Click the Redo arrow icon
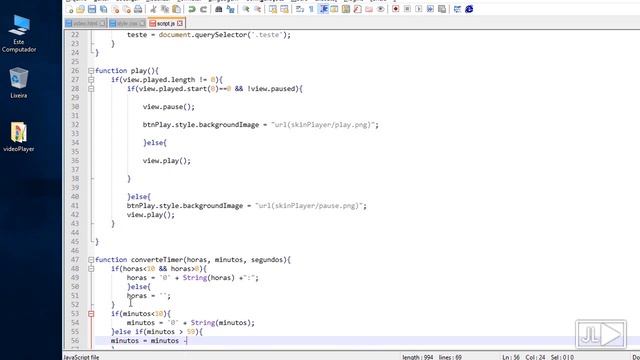Viewport: 640px width, 360px height. [203, 9]
